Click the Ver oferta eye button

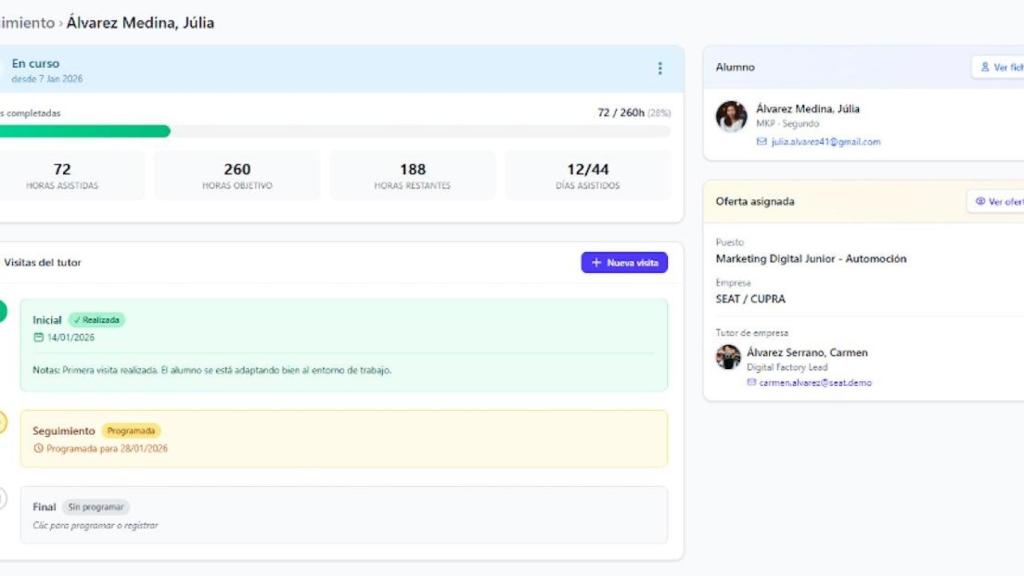click(x=996, y=201)
